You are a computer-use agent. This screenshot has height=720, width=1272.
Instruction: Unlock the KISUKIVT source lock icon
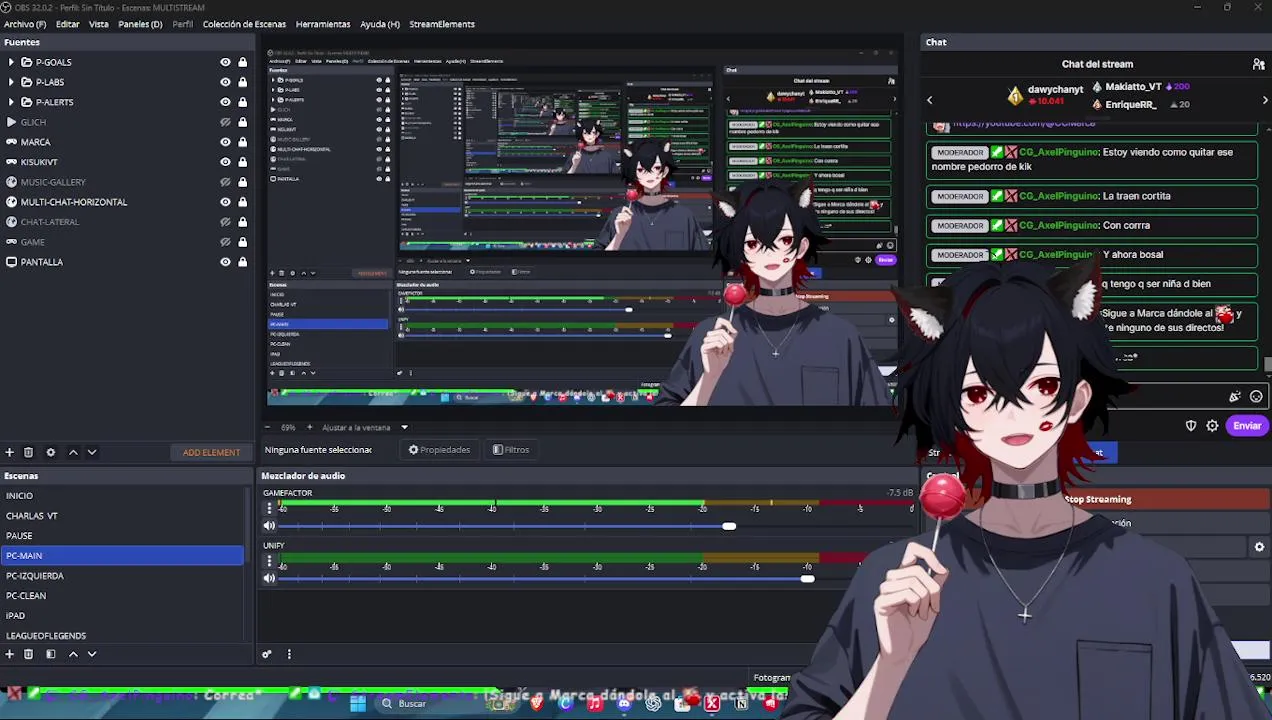242,162
